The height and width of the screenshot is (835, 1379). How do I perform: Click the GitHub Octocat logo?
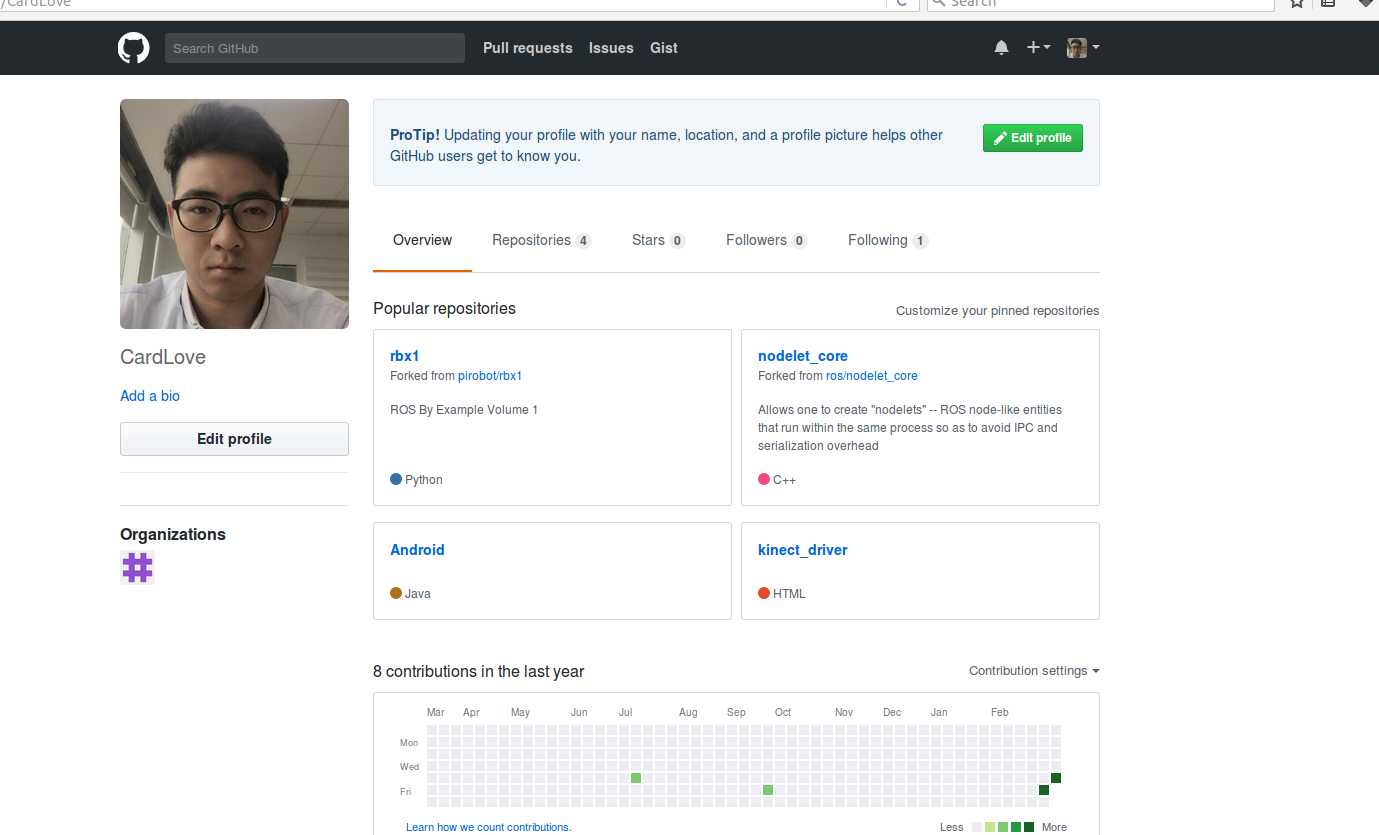click(133, 48)
